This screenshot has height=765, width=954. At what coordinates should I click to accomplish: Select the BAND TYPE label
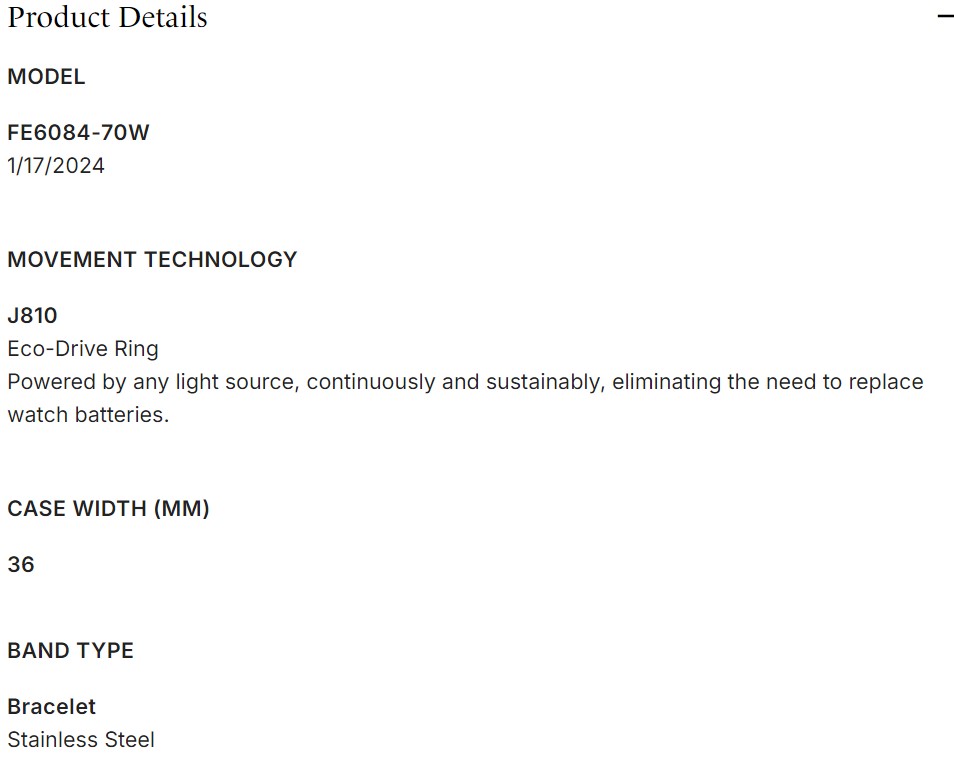point(70,651)
